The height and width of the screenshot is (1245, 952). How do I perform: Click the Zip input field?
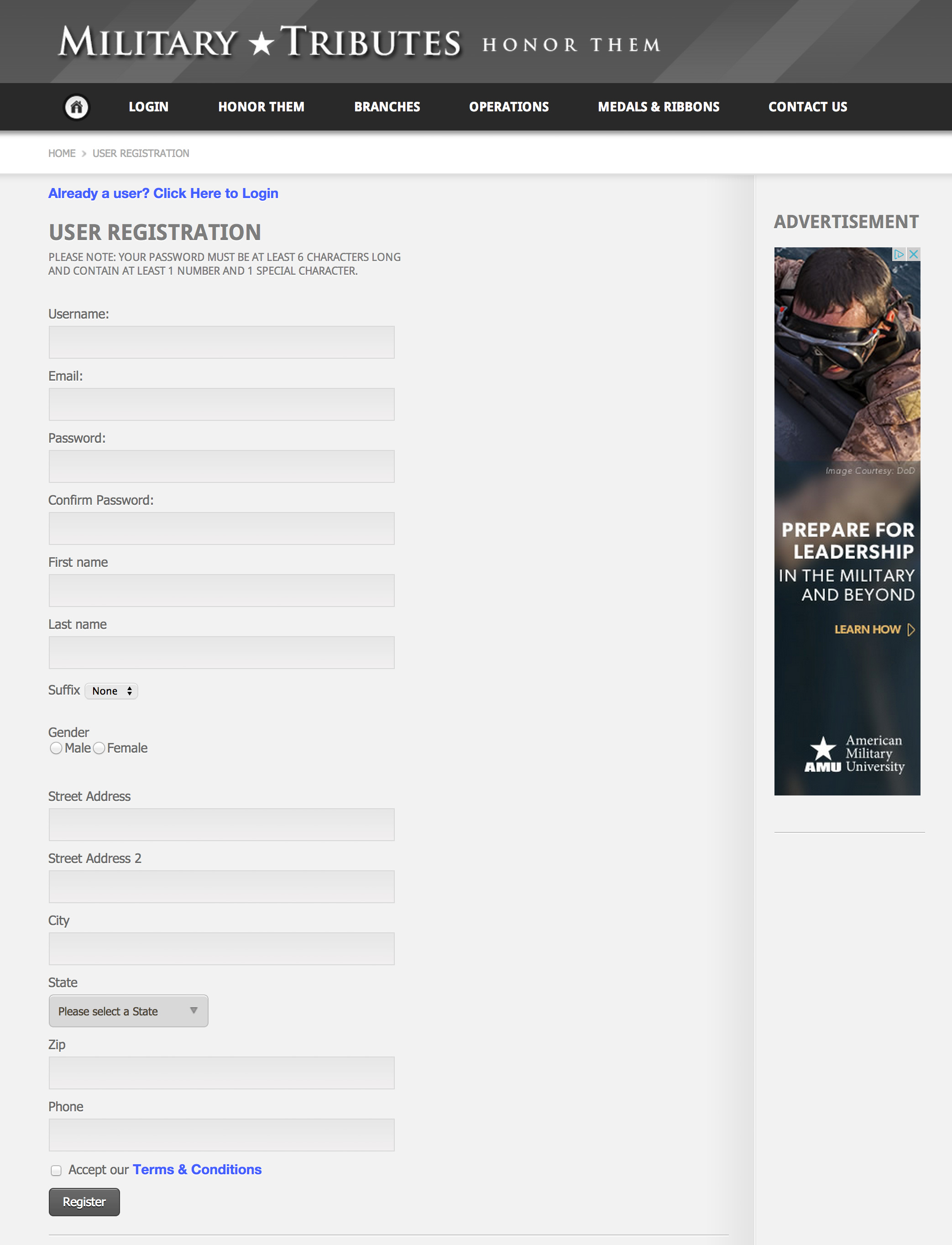click(x=221, y=1073)
